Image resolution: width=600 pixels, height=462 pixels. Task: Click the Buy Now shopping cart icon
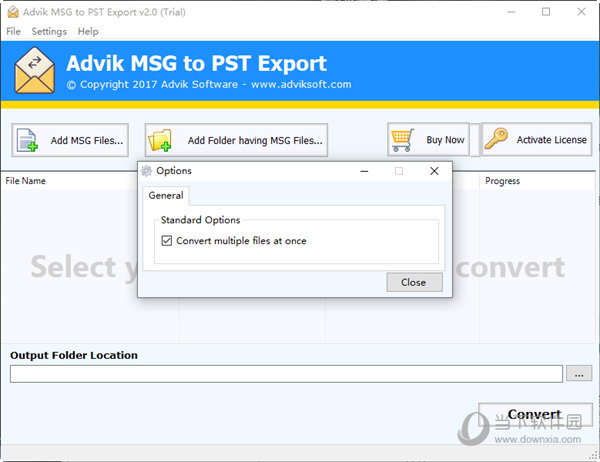[402, 140]
